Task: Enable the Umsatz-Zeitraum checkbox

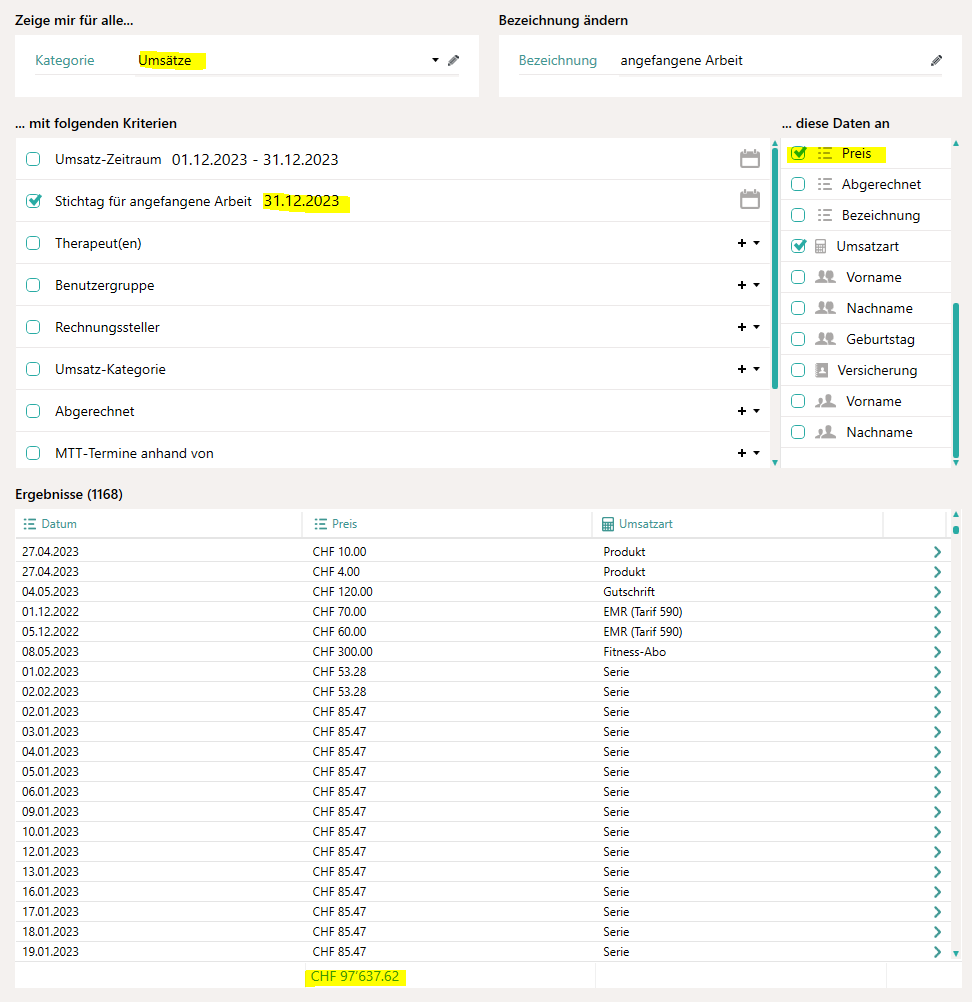Action: point(33,159)
